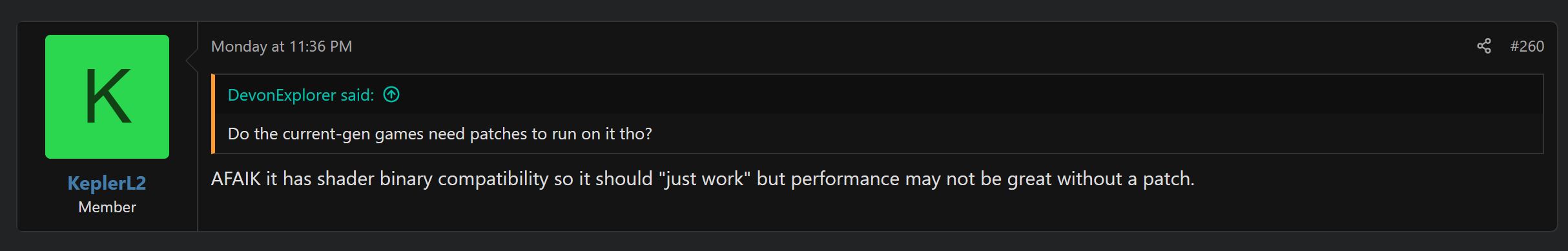This screenshot has height=251, width=1568.
Task: Open the DevonExplorer said quote link
Action: tap(301, 95)
